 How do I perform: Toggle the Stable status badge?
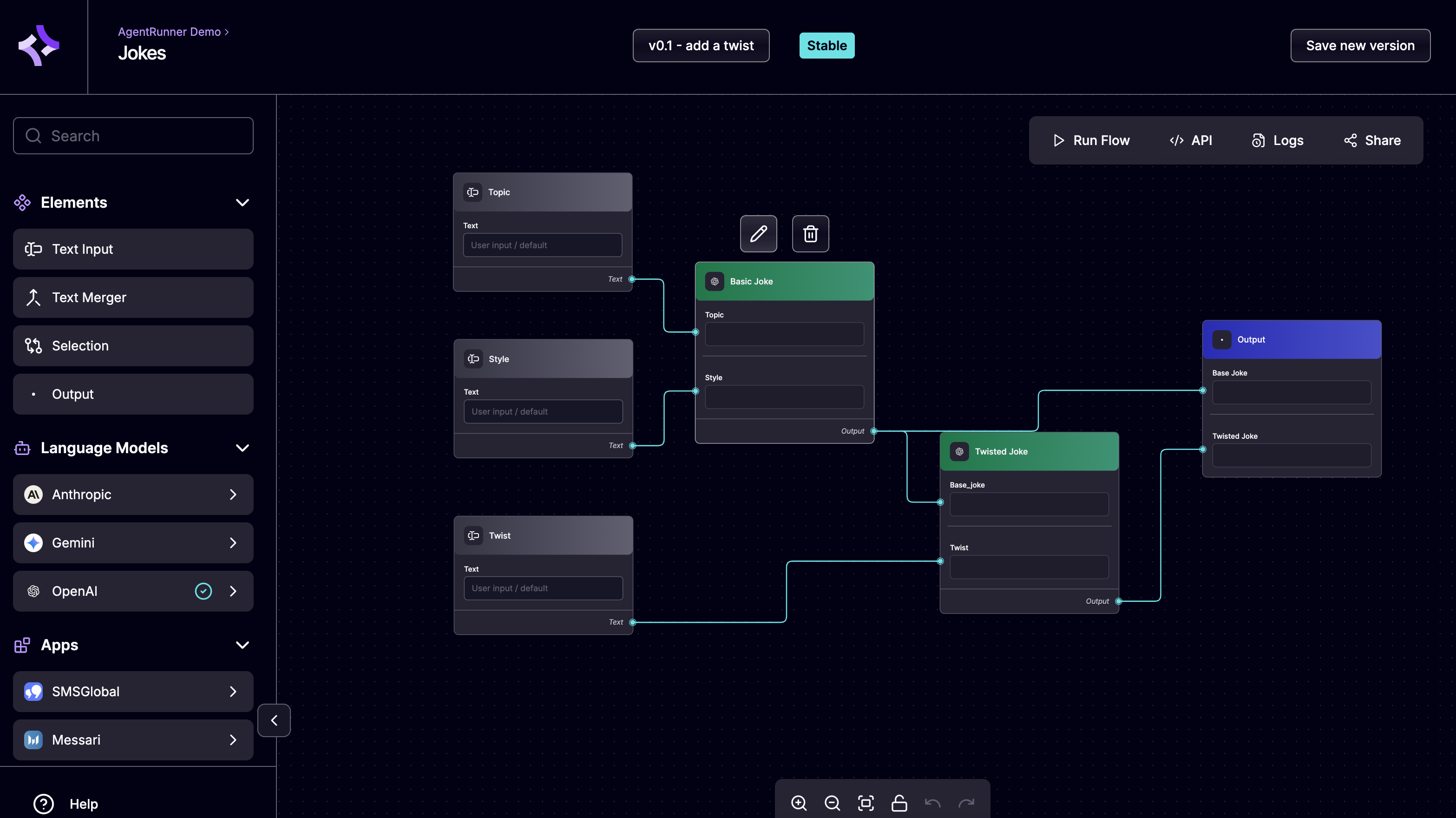pos(826,46)
